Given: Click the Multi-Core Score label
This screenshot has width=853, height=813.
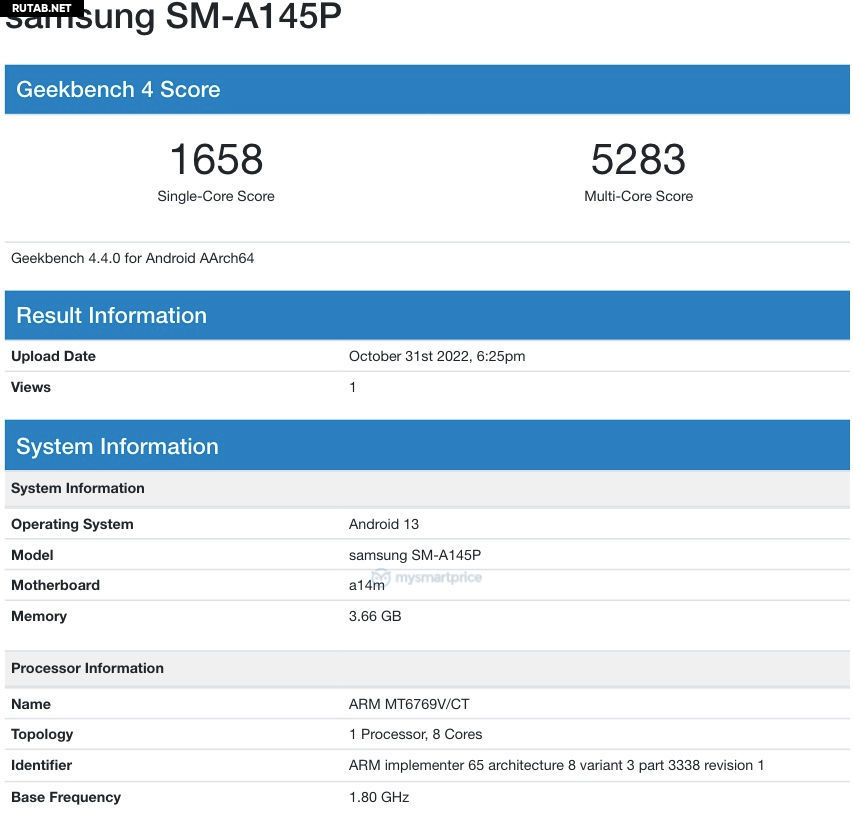Looking at the screenshot, I should 638,196.
